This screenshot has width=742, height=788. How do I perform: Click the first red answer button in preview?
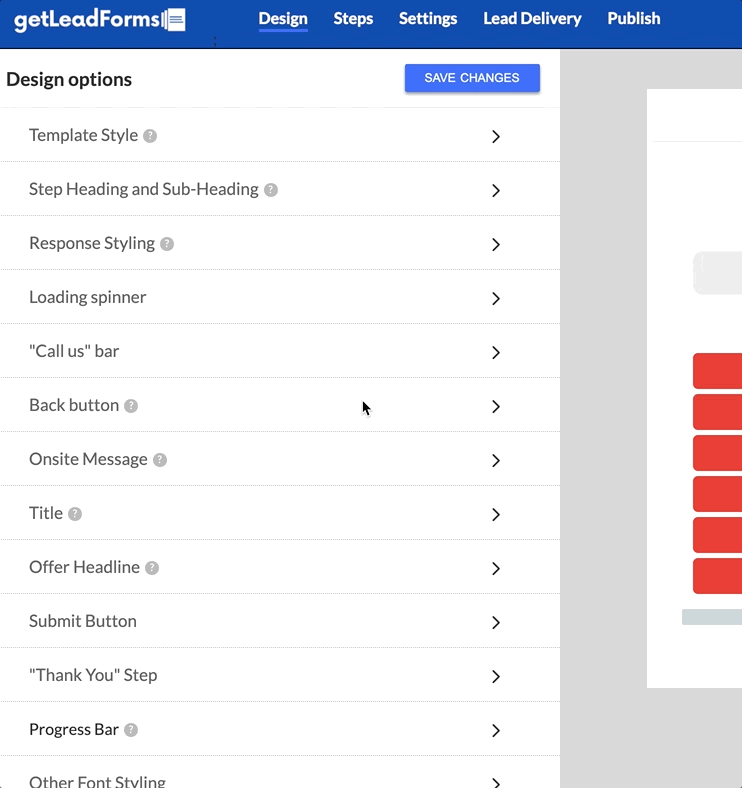pyautogui.click(x=717, y=371)
